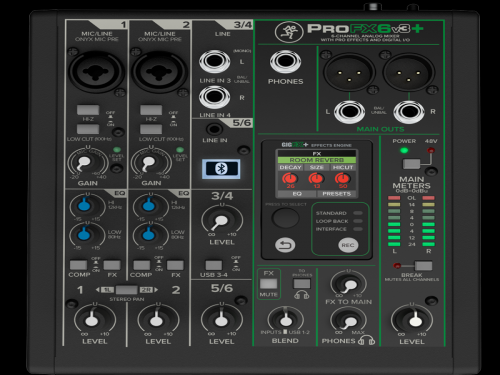Click the channel 2 LEVEL SET LED
Image resolution: width=500 pixels, height=375 pixels.
pos(180,150)
